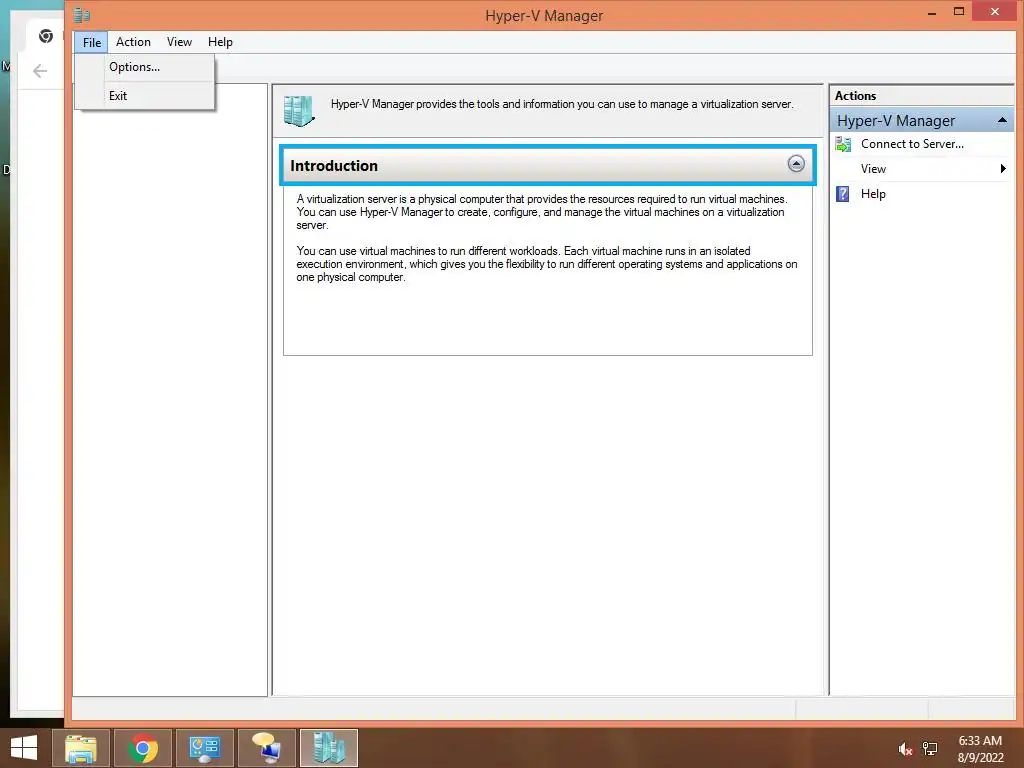This screenshot has width=1024, height=768.
Task: Click the Chrome icon in background window
Action: pyautogui.click(x=46, y=36)
